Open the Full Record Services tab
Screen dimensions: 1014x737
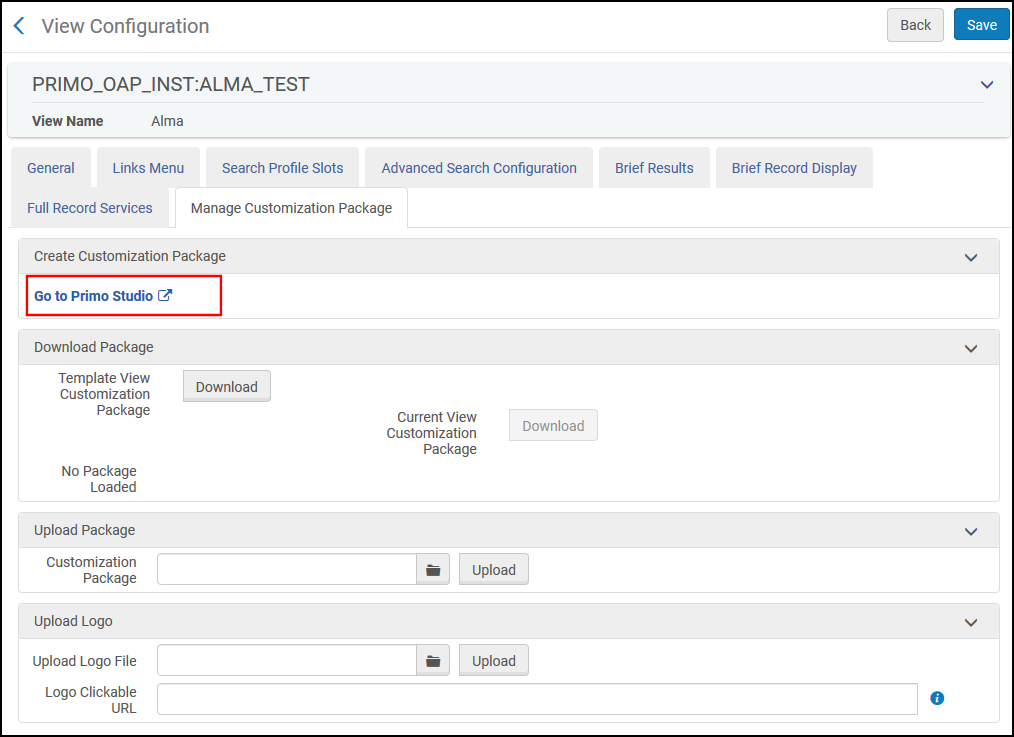click(90, 208)
